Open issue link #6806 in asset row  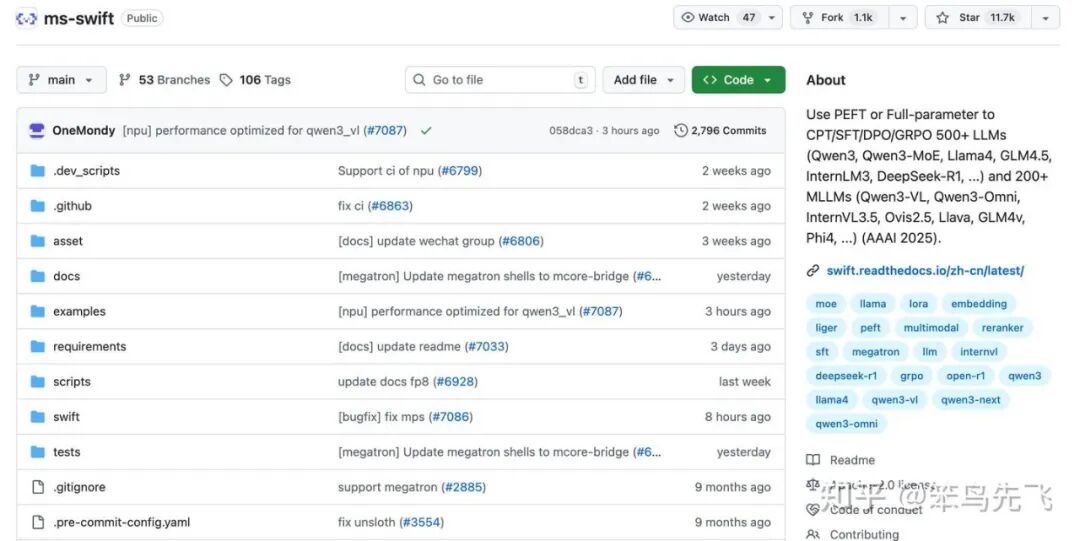tap(521, 241)
